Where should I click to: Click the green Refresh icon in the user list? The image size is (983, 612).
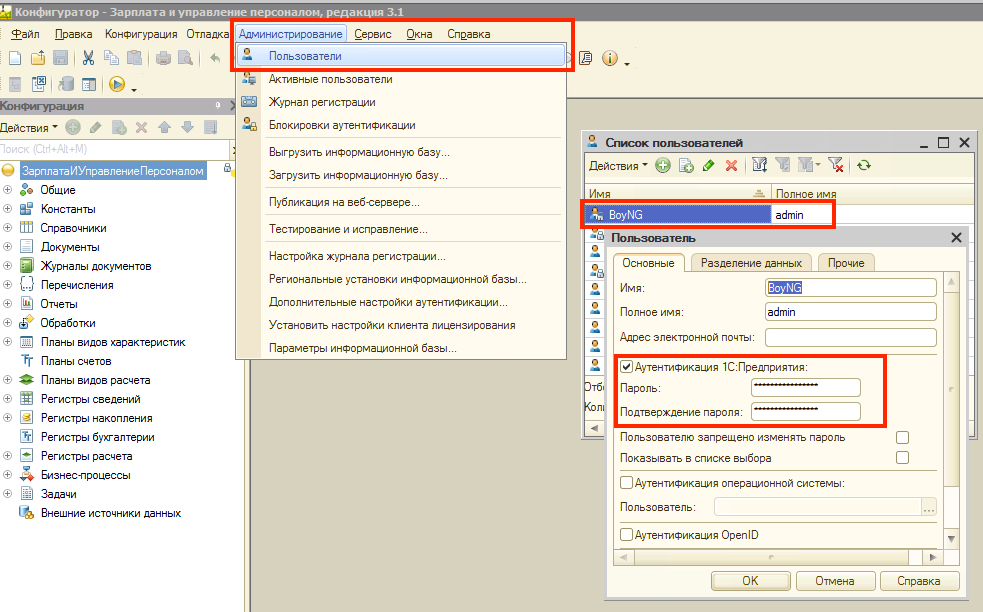tap(863, 165)
